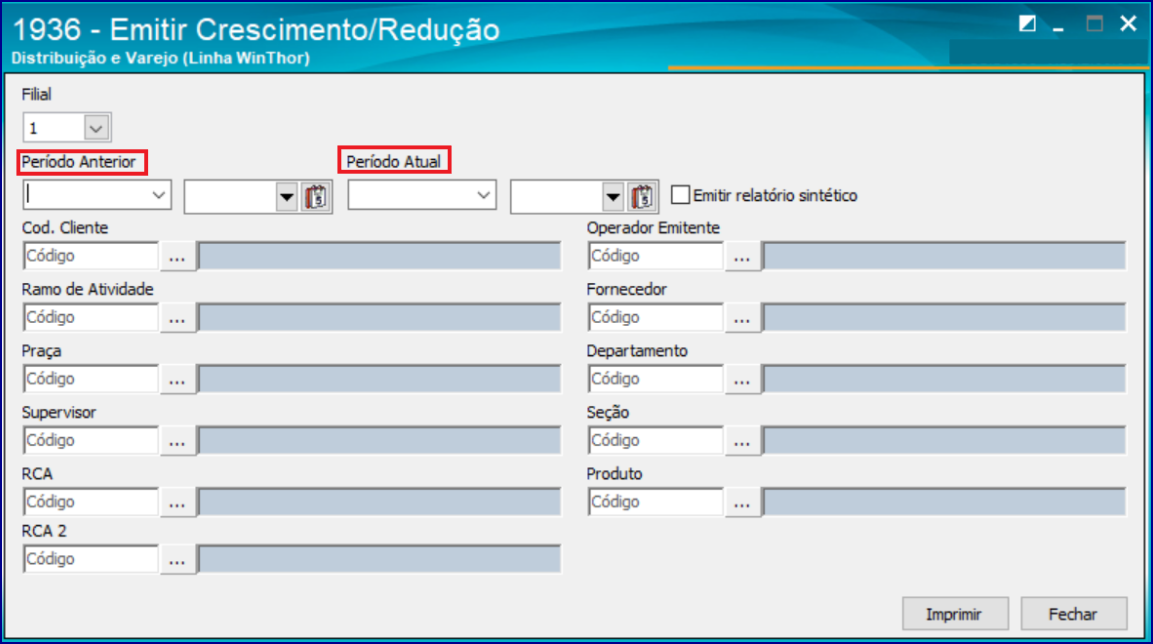This screenshot has height=644, width=1153.
Task: Open Departamento lookup ellipsis button
Action: [742, 379]
